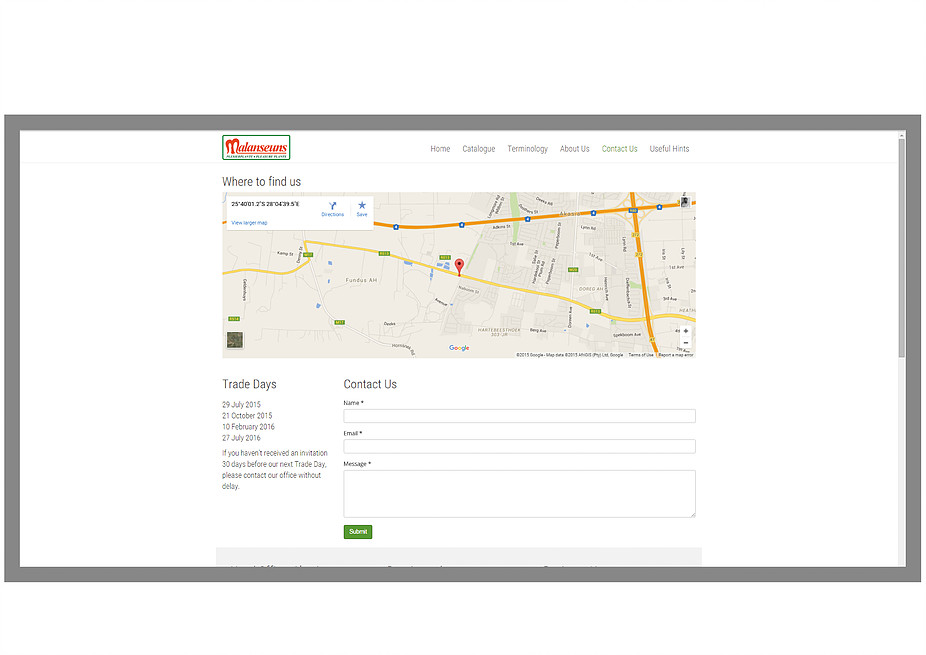Screen dimensions: 926x655
Task: Click the Malanseuns logo
Action: tap(256, 148)
